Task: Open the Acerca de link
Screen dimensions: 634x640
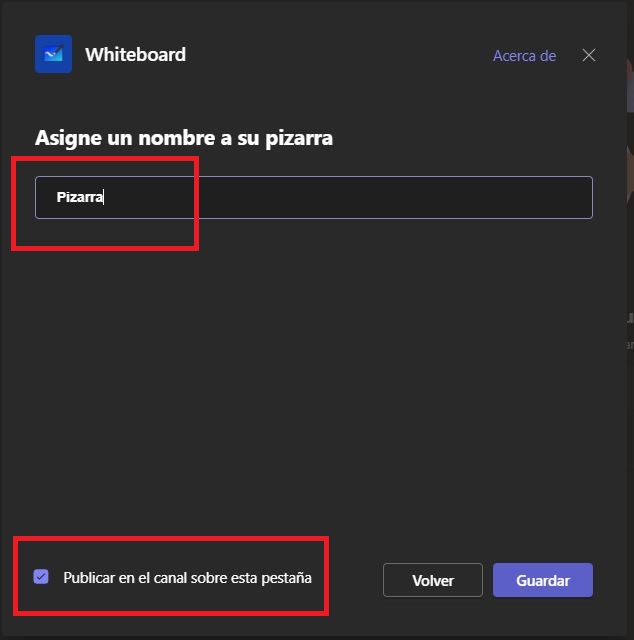Action: 524,56
